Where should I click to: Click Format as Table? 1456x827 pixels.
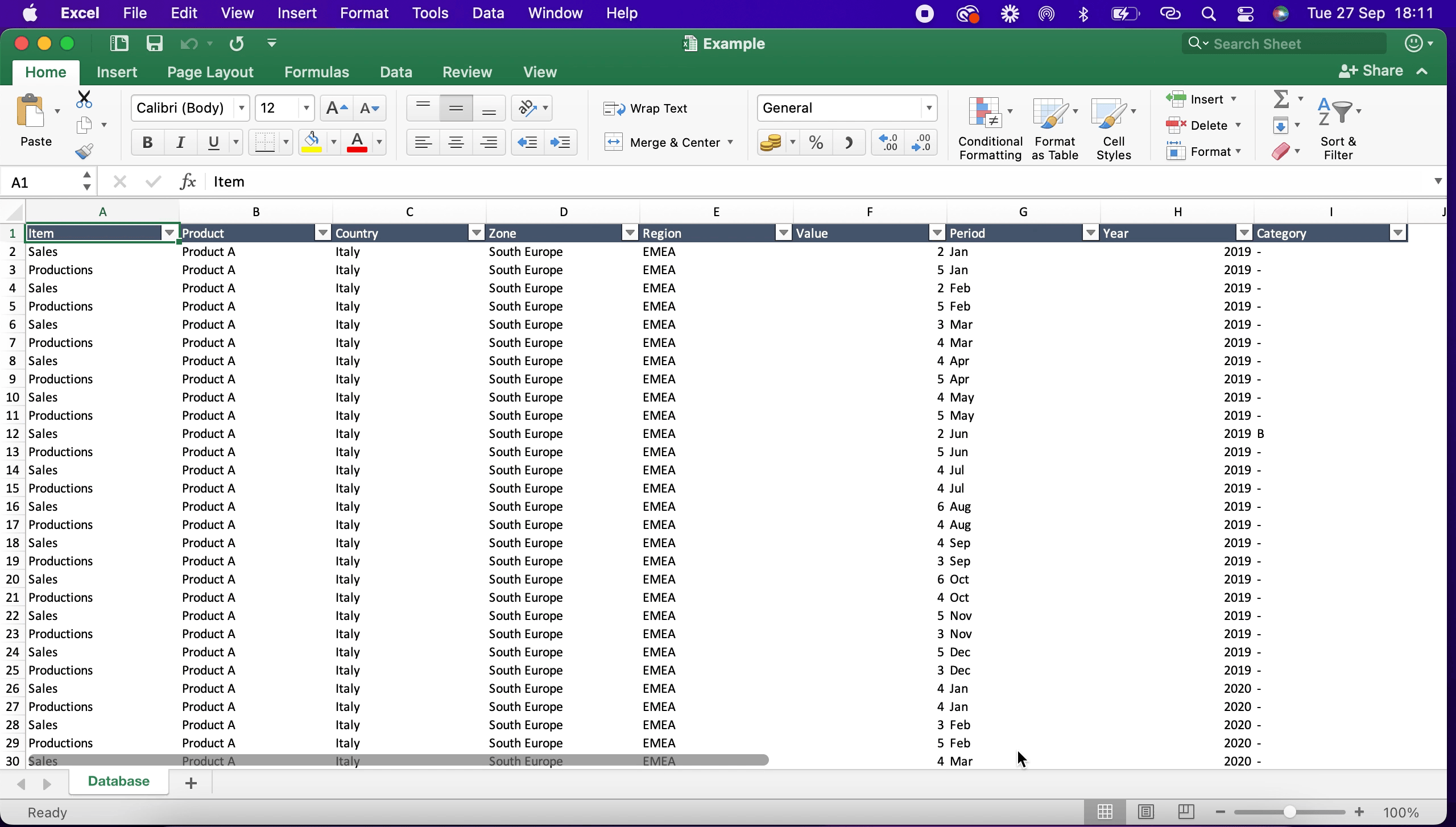pos(1054,126)
